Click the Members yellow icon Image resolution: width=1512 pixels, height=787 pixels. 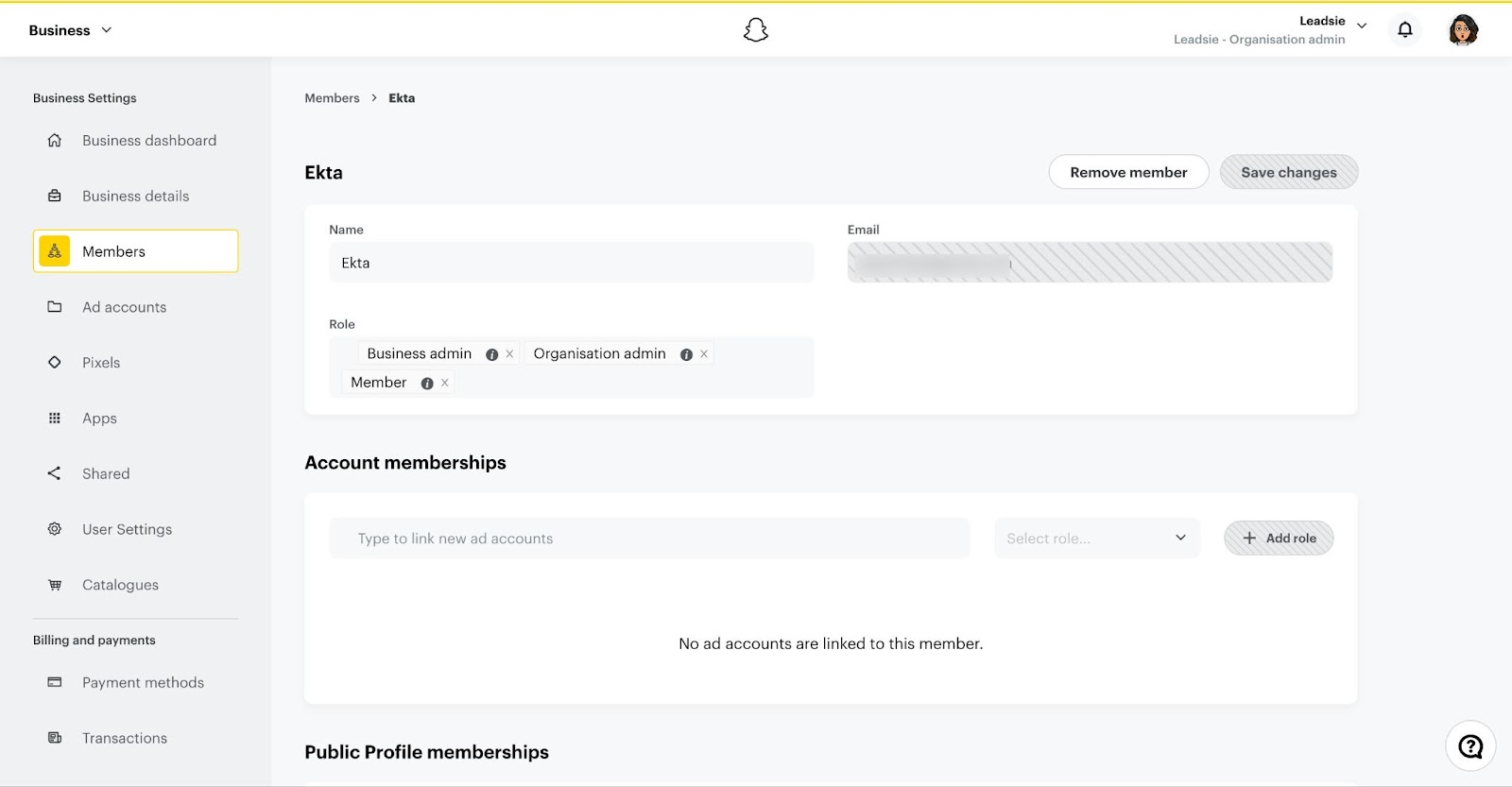[55, 251]
